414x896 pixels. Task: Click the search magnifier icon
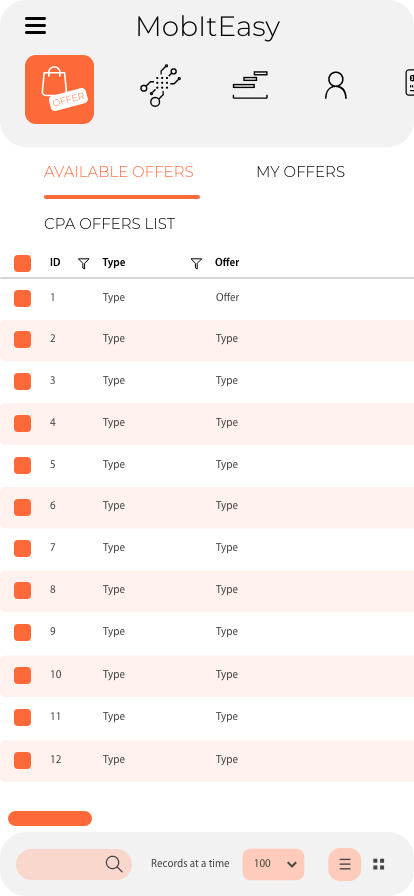point(114,863)
